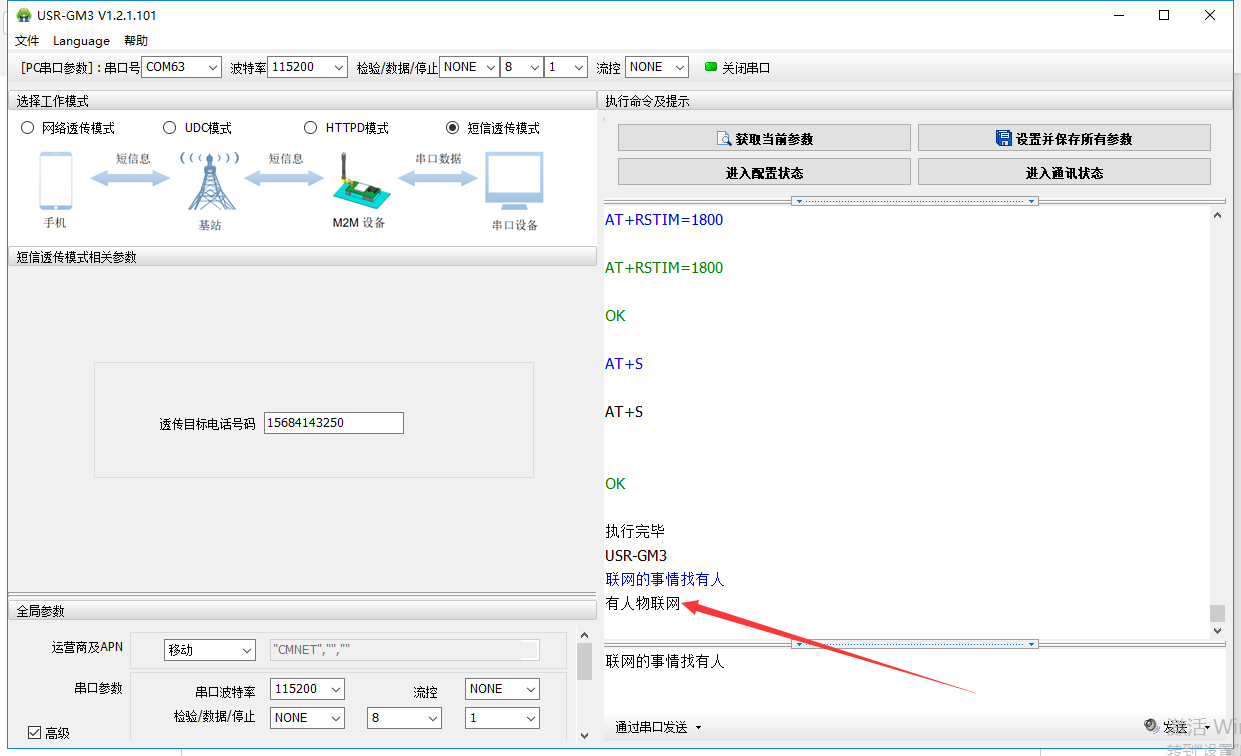Uncheck the 高级 checkbox

point(35,733)
